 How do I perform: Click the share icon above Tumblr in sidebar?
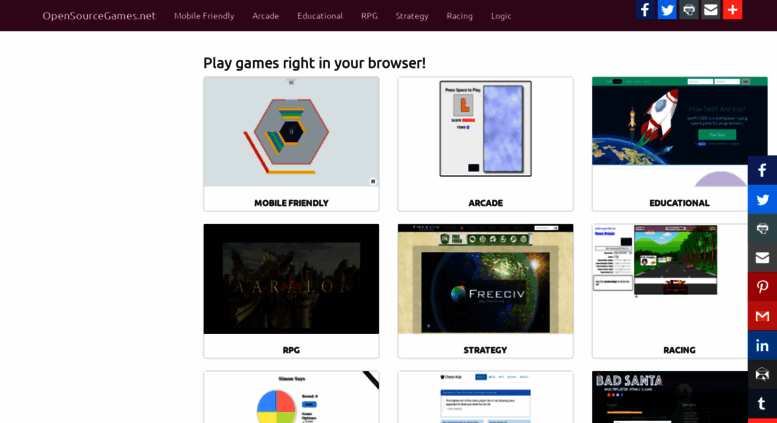tap(762, 374)
